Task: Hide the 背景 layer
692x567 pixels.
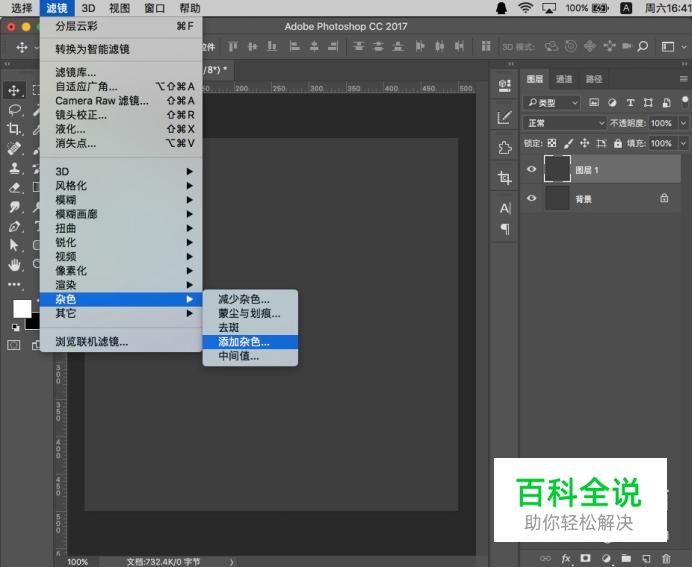Action: (x=531, y=198)
